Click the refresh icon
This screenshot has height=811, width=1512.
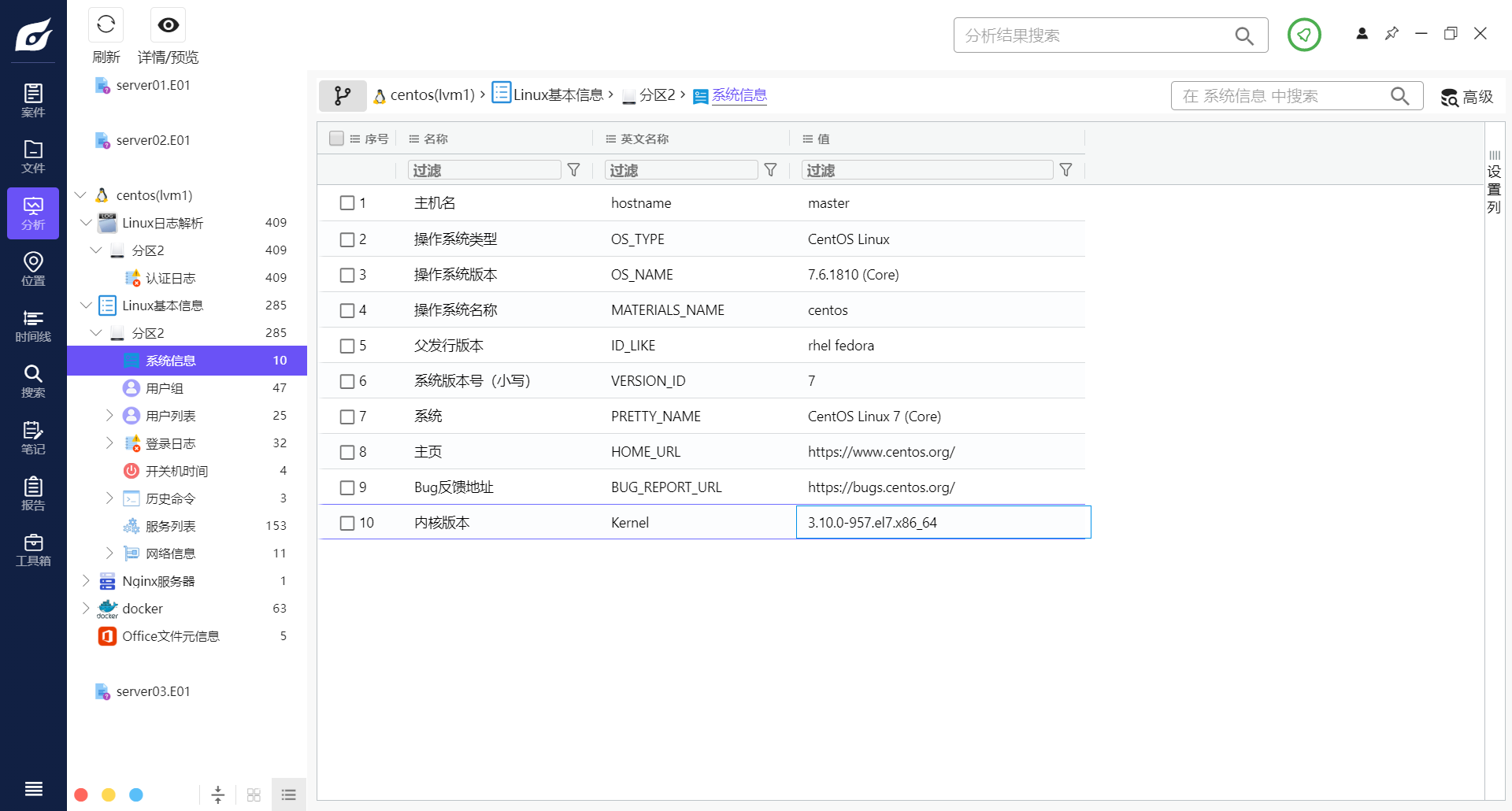106,25
